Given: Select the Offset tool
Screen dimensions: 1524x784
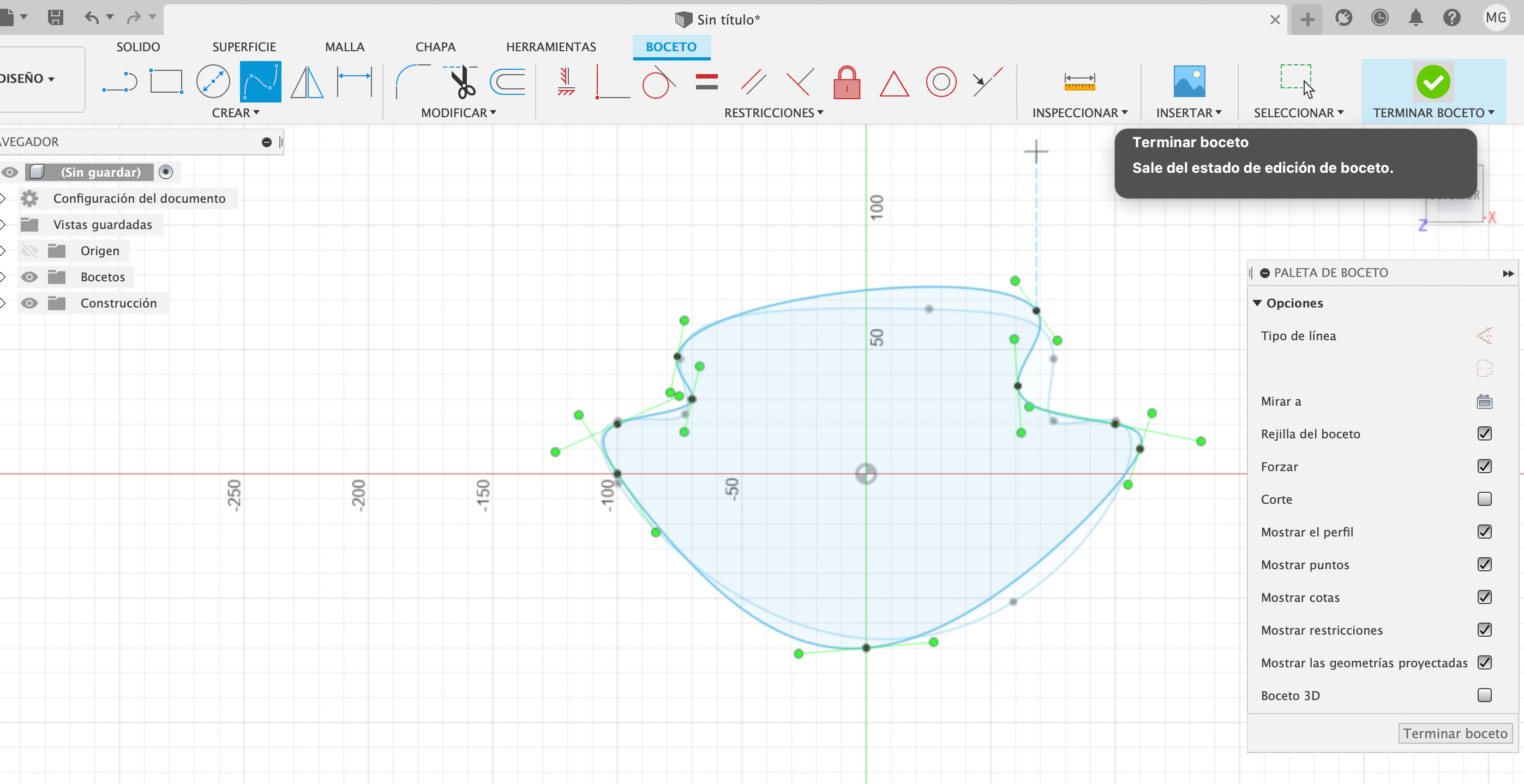Looking at the screenshot, I should 508,82.
